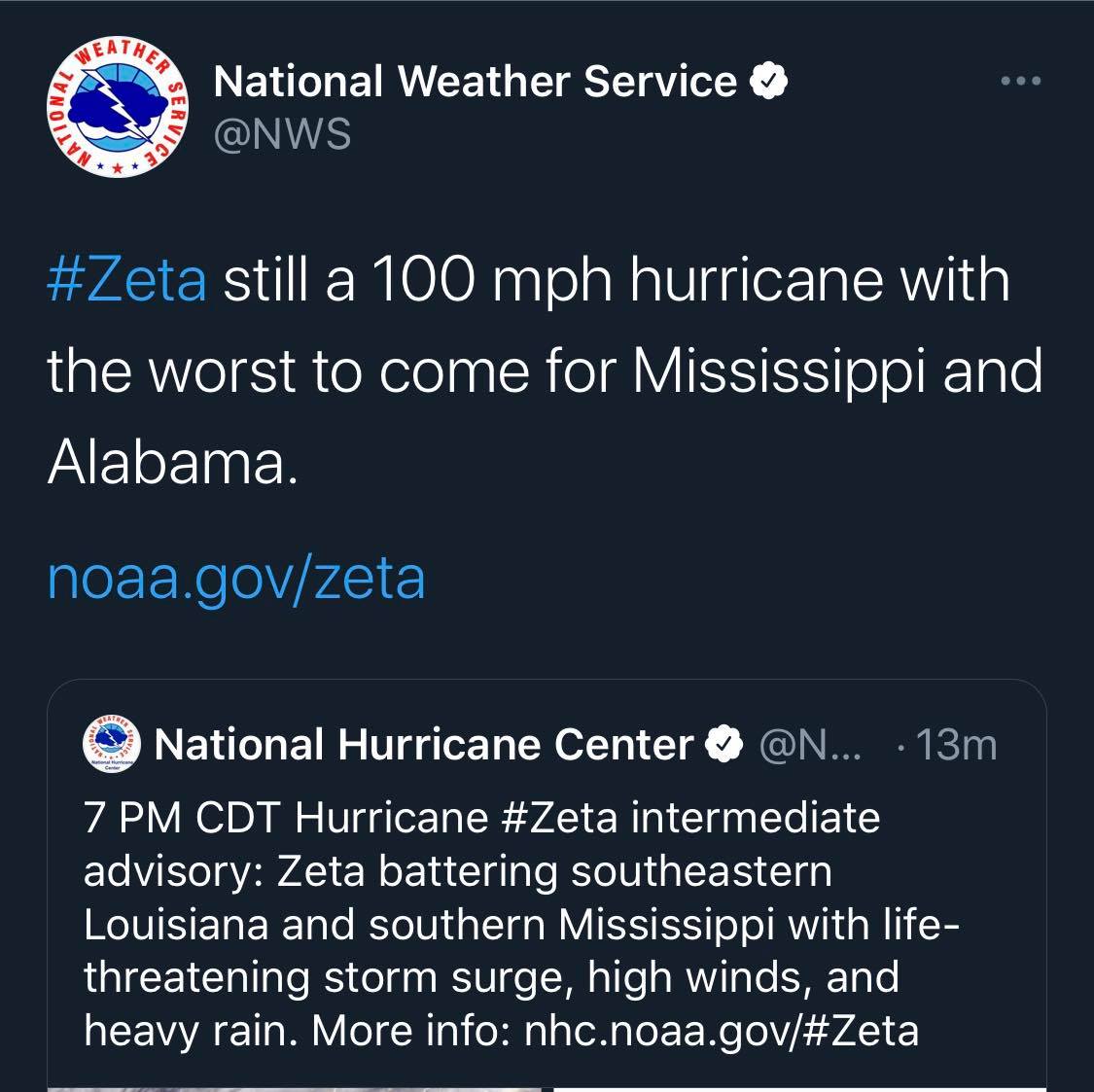Tap the quoted tweet line mentioning storm surge
Viewport: 1094px width, 1092px height.
click(492, 977)
